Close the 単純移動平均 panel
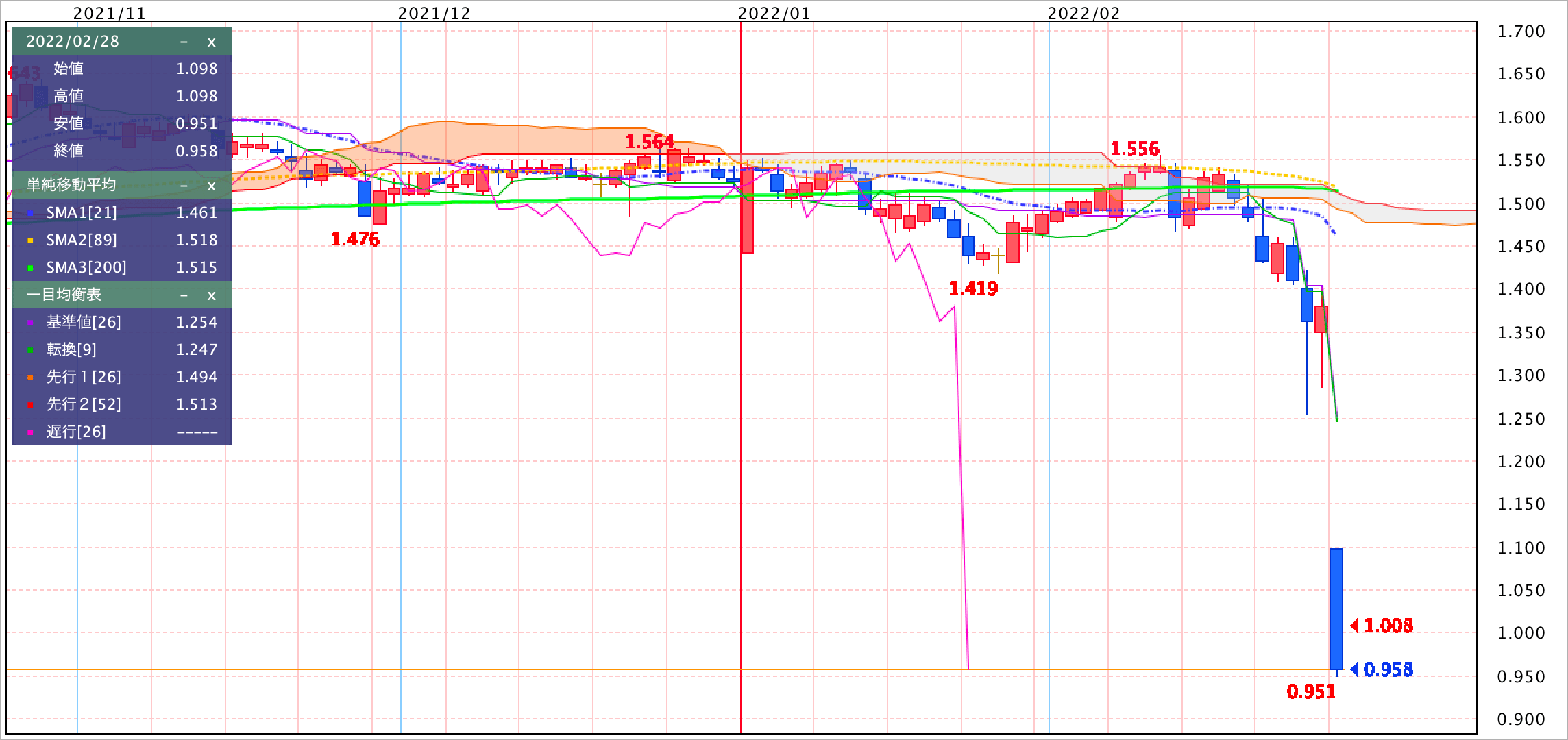 [x=211, y=186]
